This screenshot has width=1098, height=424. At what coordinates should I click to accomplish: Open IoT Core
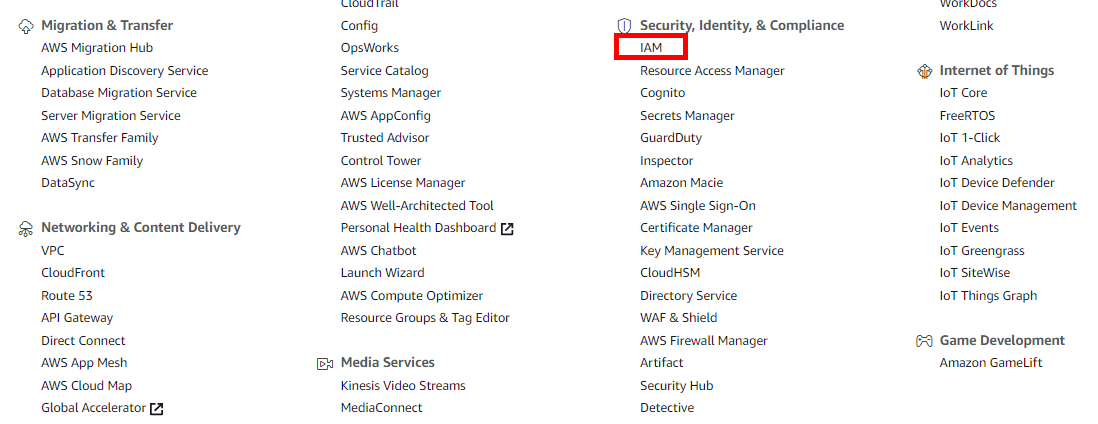coord(963,93)
